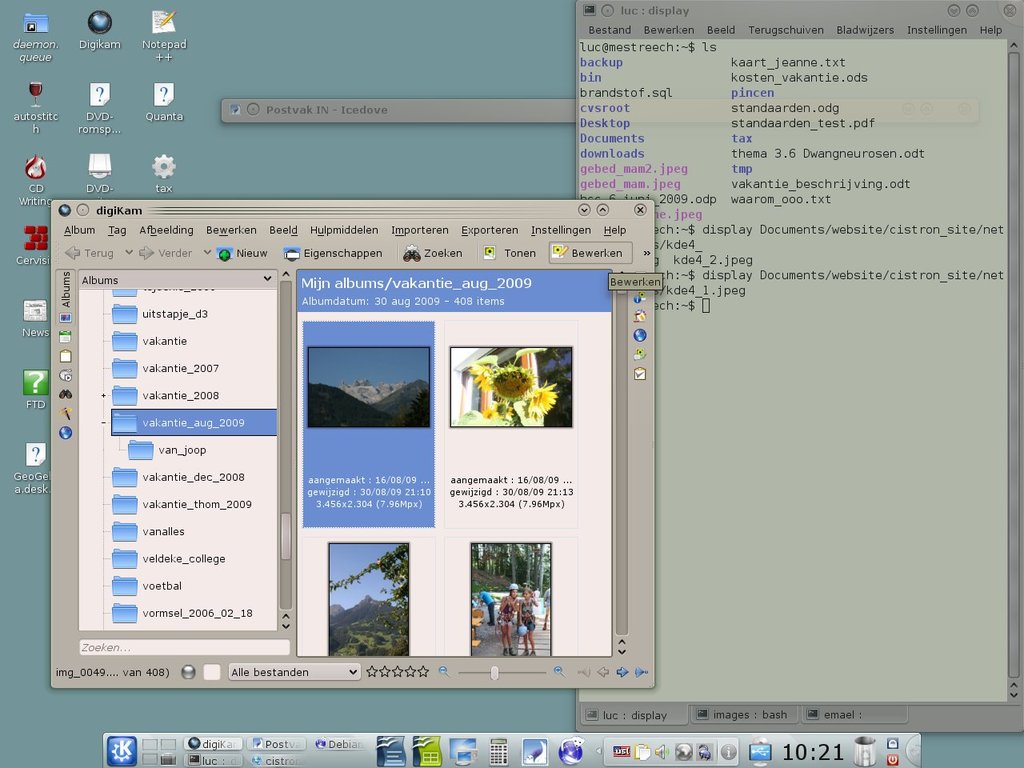Open the Afbeelding menu
The height and width of the screenshot is (768, 1024).
point(166,230)
